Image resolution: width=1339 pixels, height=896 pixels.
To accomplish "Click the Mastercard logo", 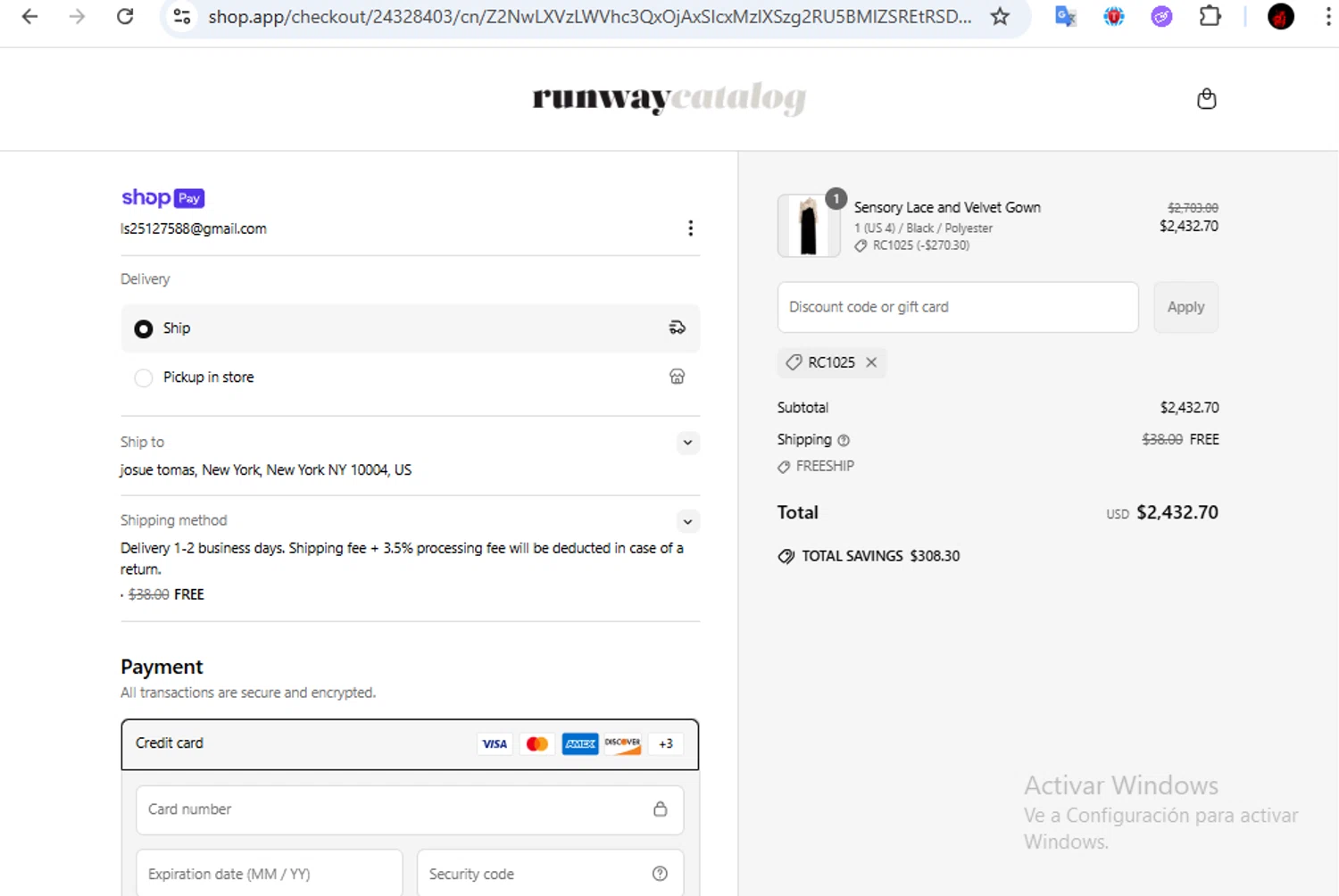I will click(x=537, y=743).
